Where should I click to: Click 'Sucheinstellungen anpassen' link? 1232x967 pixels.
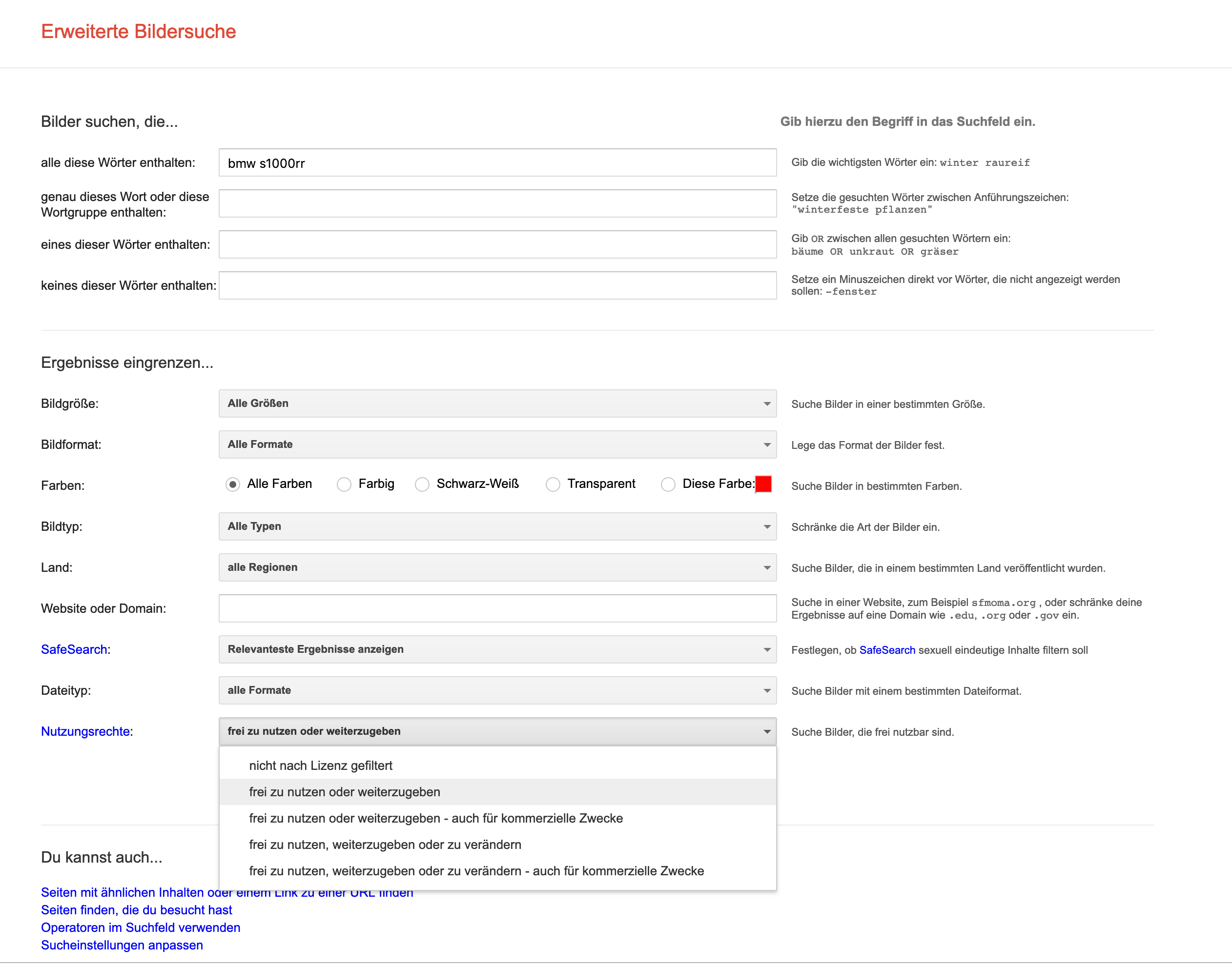click(122, 945)
